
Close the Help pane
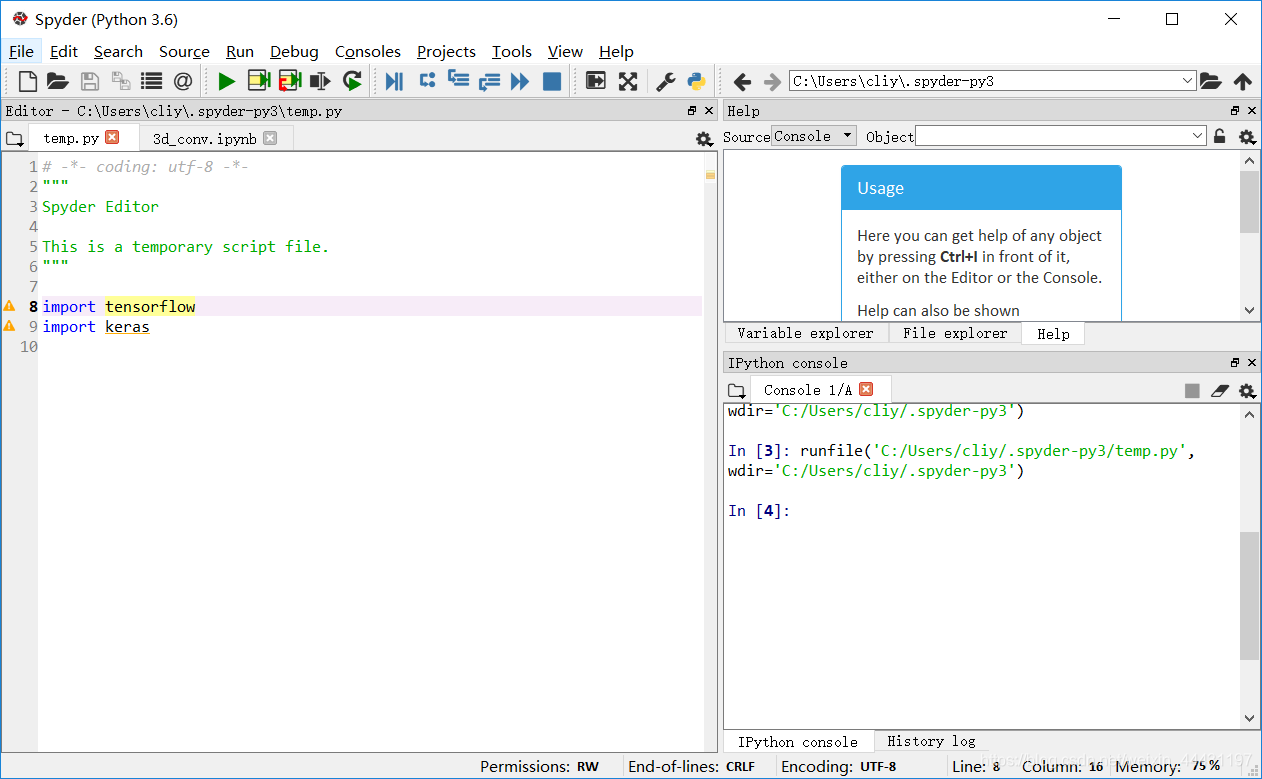pos(1252,111)
